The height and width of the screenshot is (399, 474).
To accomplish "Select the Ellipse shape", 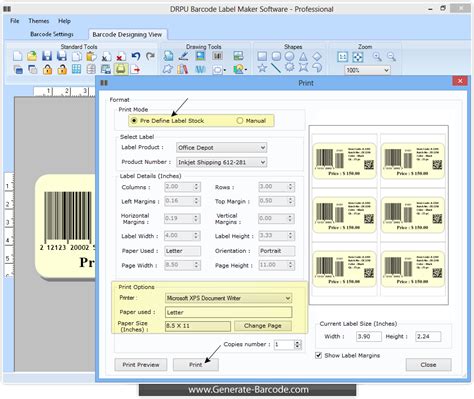I will coord(289,56).
